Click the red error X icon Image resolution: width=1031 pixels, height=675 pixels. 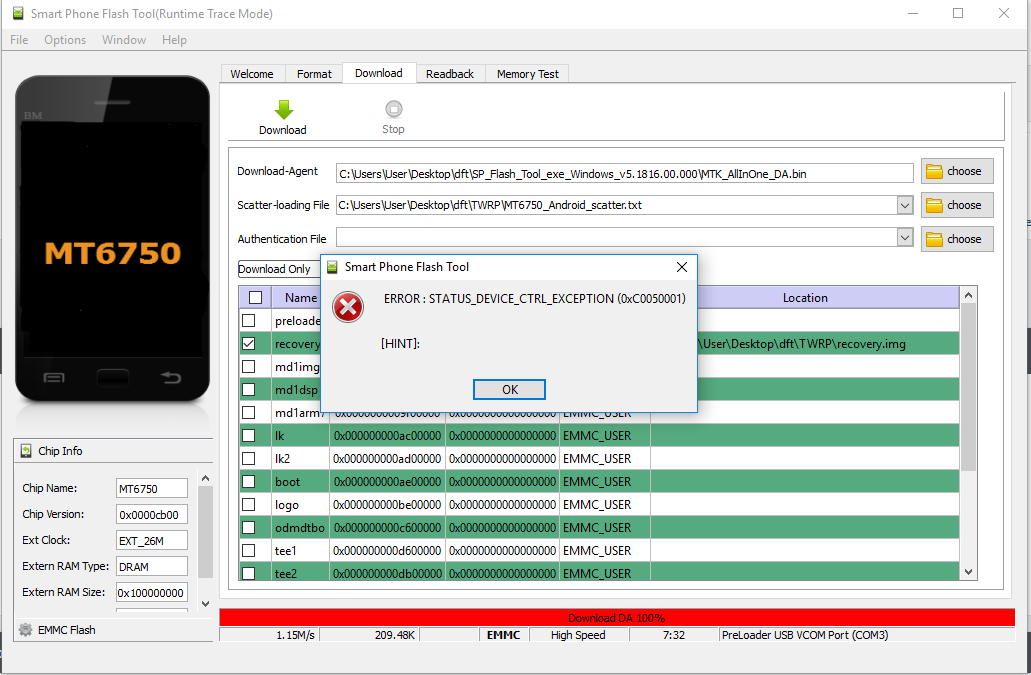tap(348, 307)
